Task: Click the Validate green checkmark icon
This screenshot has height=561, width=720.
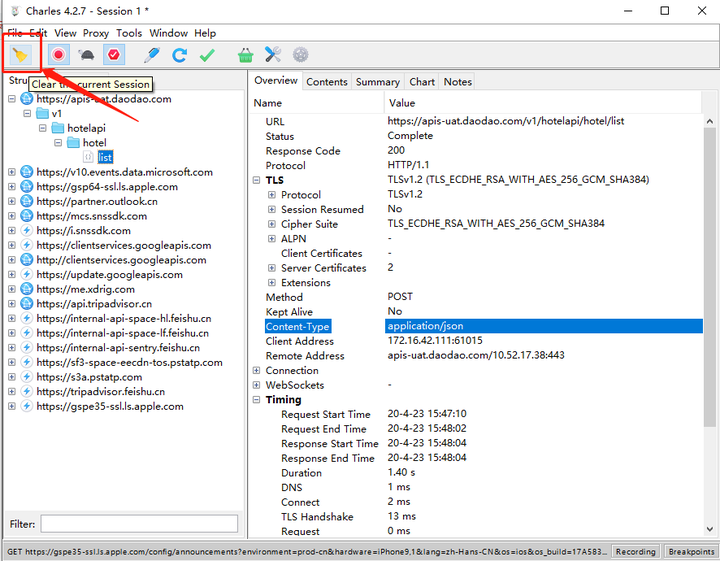Action: [x=207, y=56]
